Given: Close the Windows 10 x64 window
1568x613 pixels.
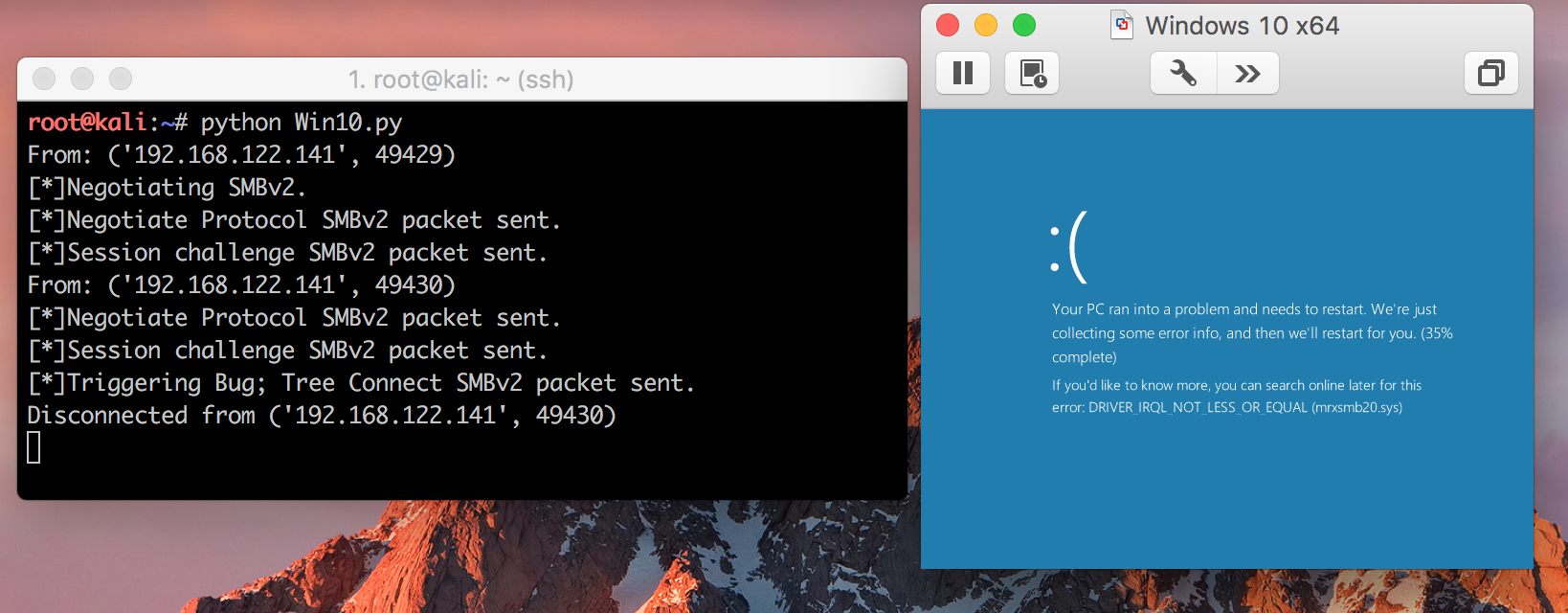Looking at the screenshot, I should coord(948,25).
